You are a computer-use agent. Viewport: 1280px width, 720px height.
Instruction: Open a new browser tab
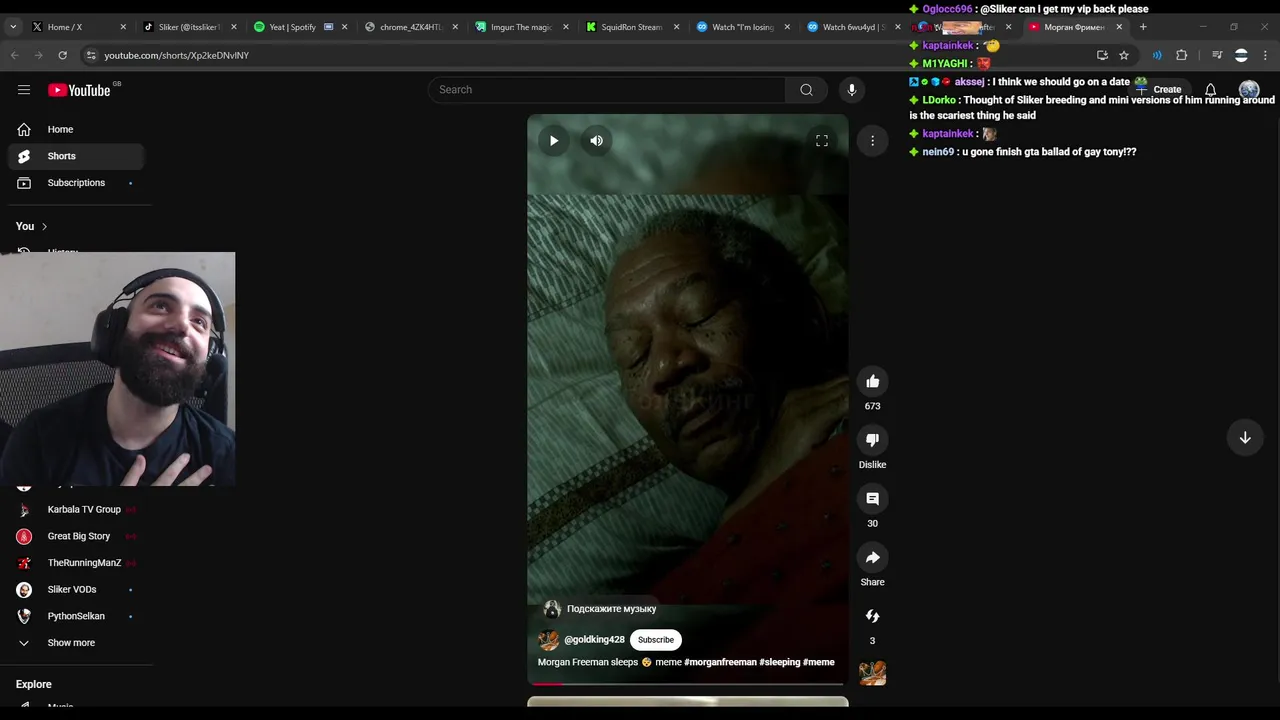[1143, 27]
